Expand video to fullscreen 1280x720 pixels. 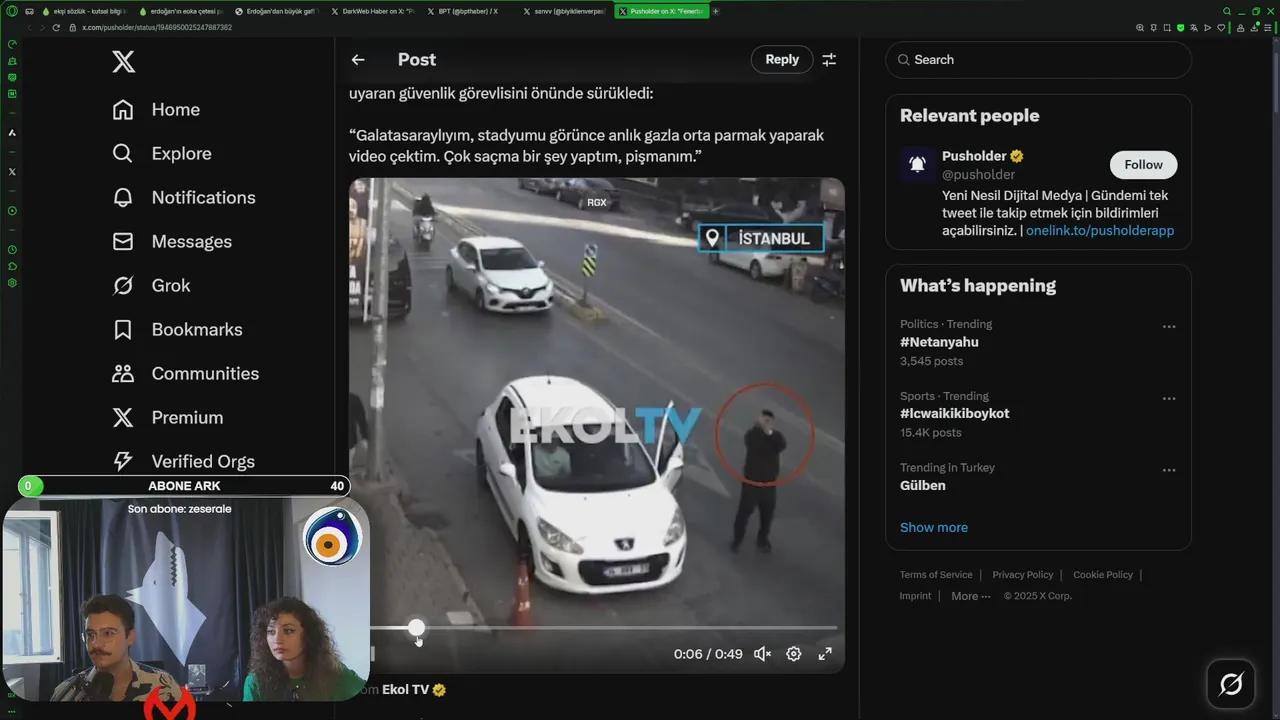825,654
